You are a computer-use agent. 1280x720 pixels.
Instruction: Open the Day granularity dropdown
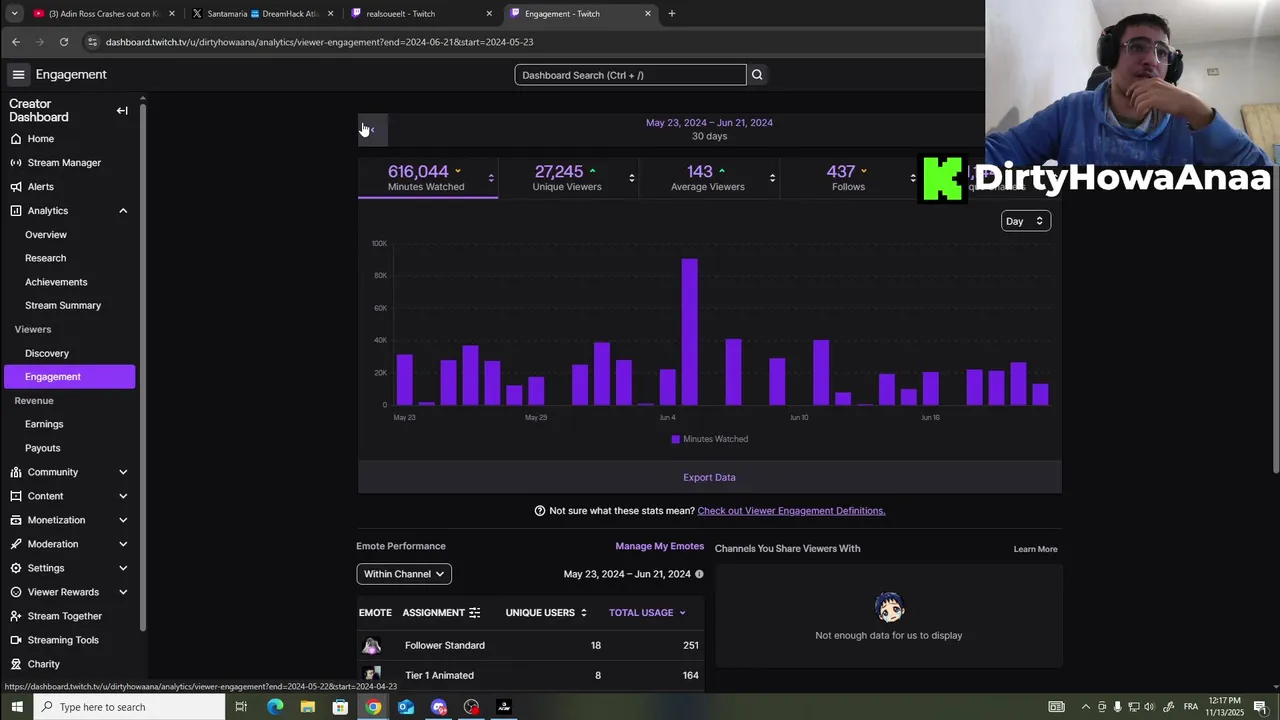[1025, 221]
